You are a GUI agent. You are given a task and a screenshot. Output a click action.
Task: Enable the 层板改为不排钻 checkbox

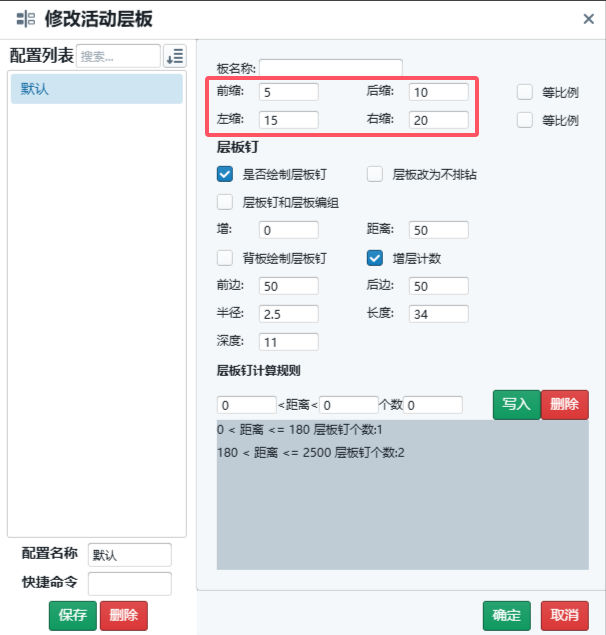coord(375,174)
